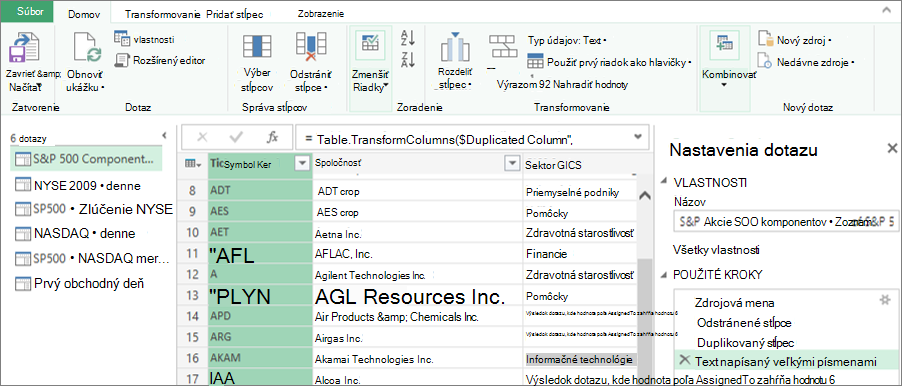902x386 pixels.
Task: Close the Nastavenia dotazu pane
Action: (x=892, y=148)
